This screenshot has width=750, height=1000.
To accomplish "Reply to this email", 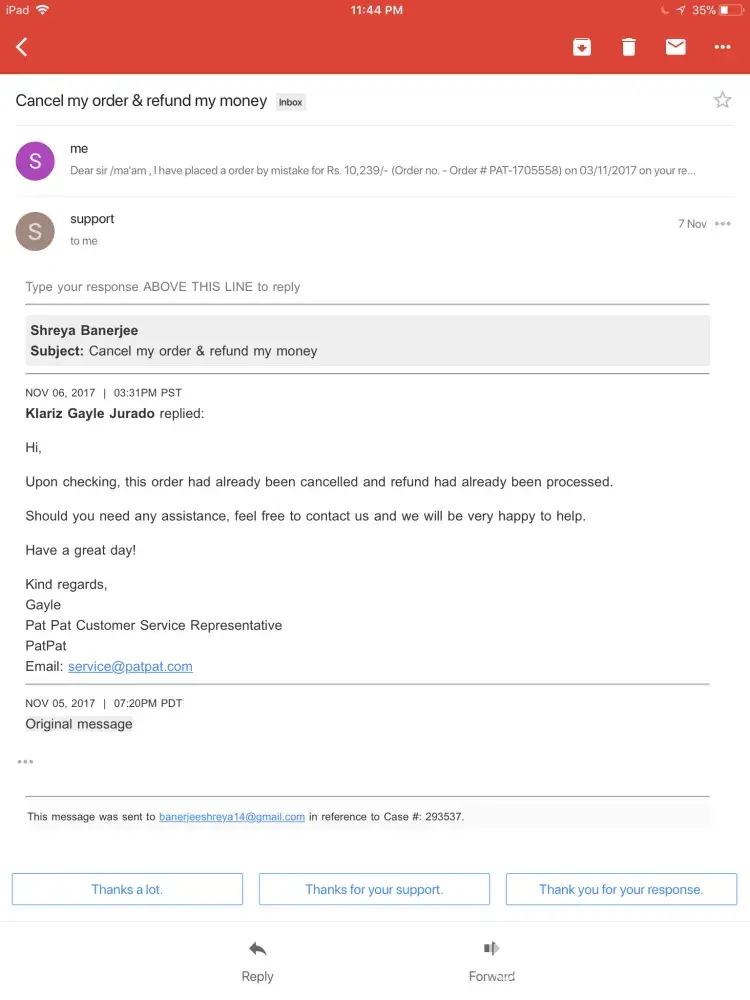I will tap(257, 960).
